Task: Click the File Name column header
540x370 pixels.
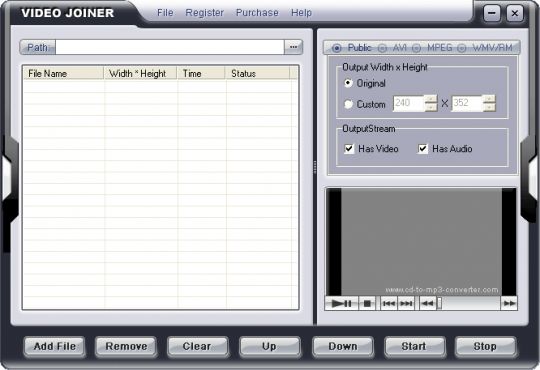Action: tap(63, 73)
